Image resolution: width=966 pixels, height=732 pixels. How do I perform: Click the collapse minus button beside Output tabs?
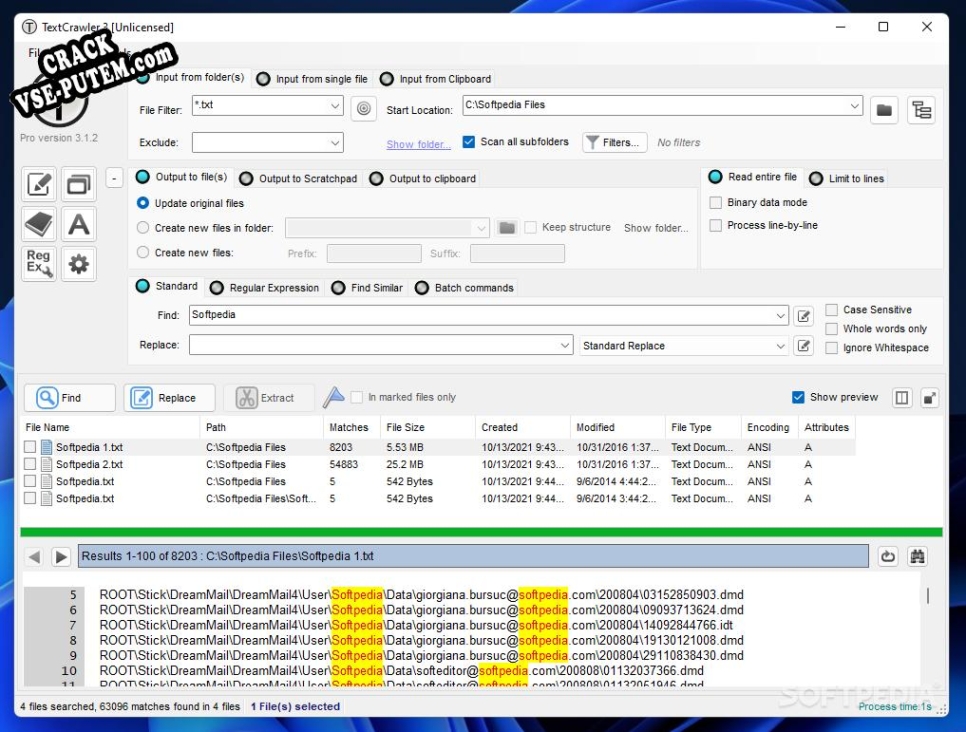[x=114, y=179]
